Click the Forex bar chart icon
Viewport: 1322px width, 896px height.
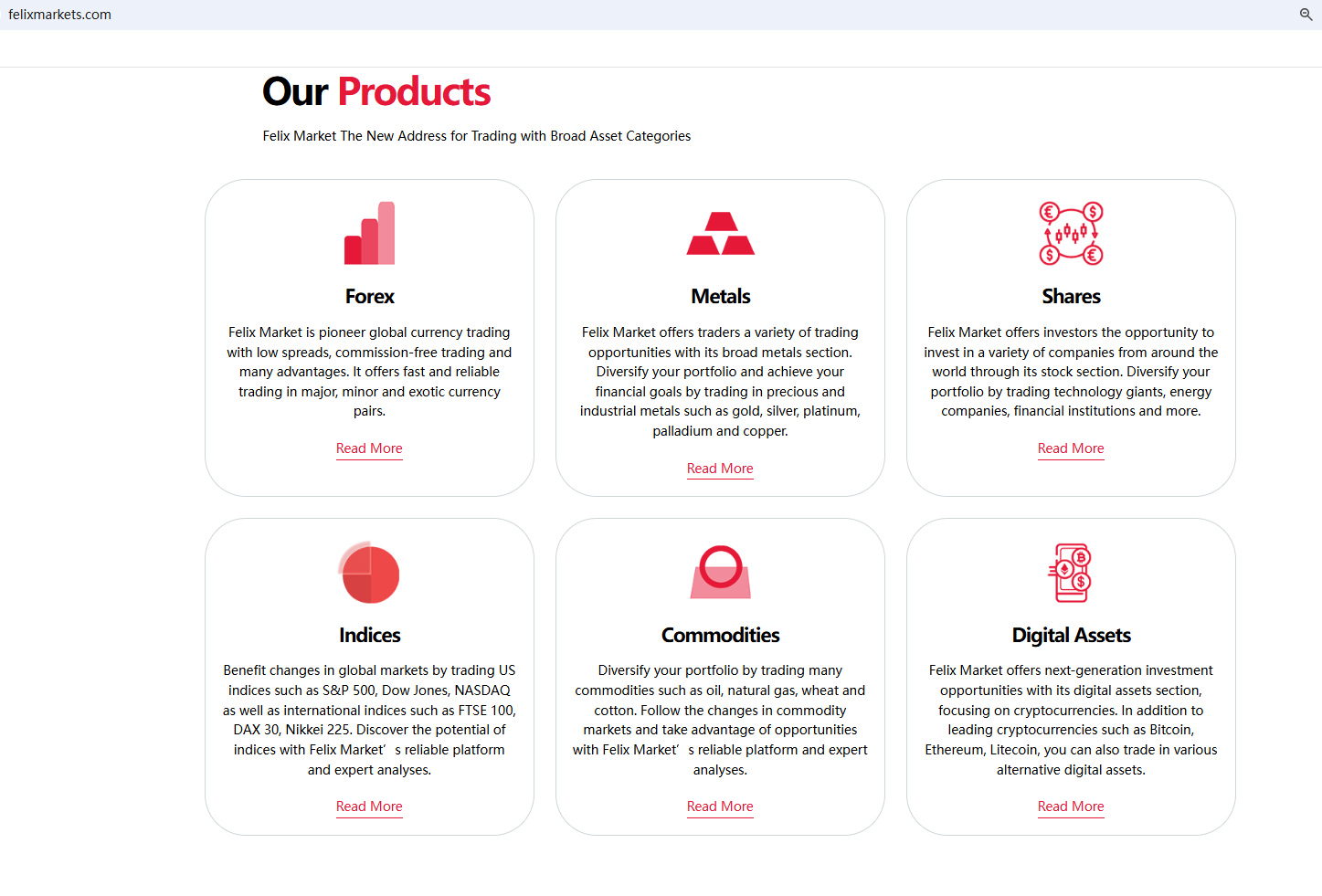369,234
